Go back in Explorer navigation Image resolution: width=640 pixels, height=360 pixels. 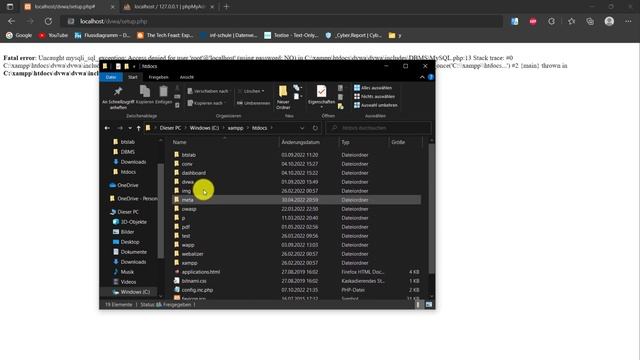[107, 128]
